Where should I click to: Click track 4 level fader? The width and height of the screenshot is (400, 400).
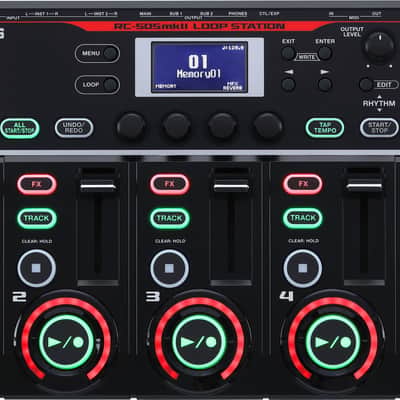point(364,184)
